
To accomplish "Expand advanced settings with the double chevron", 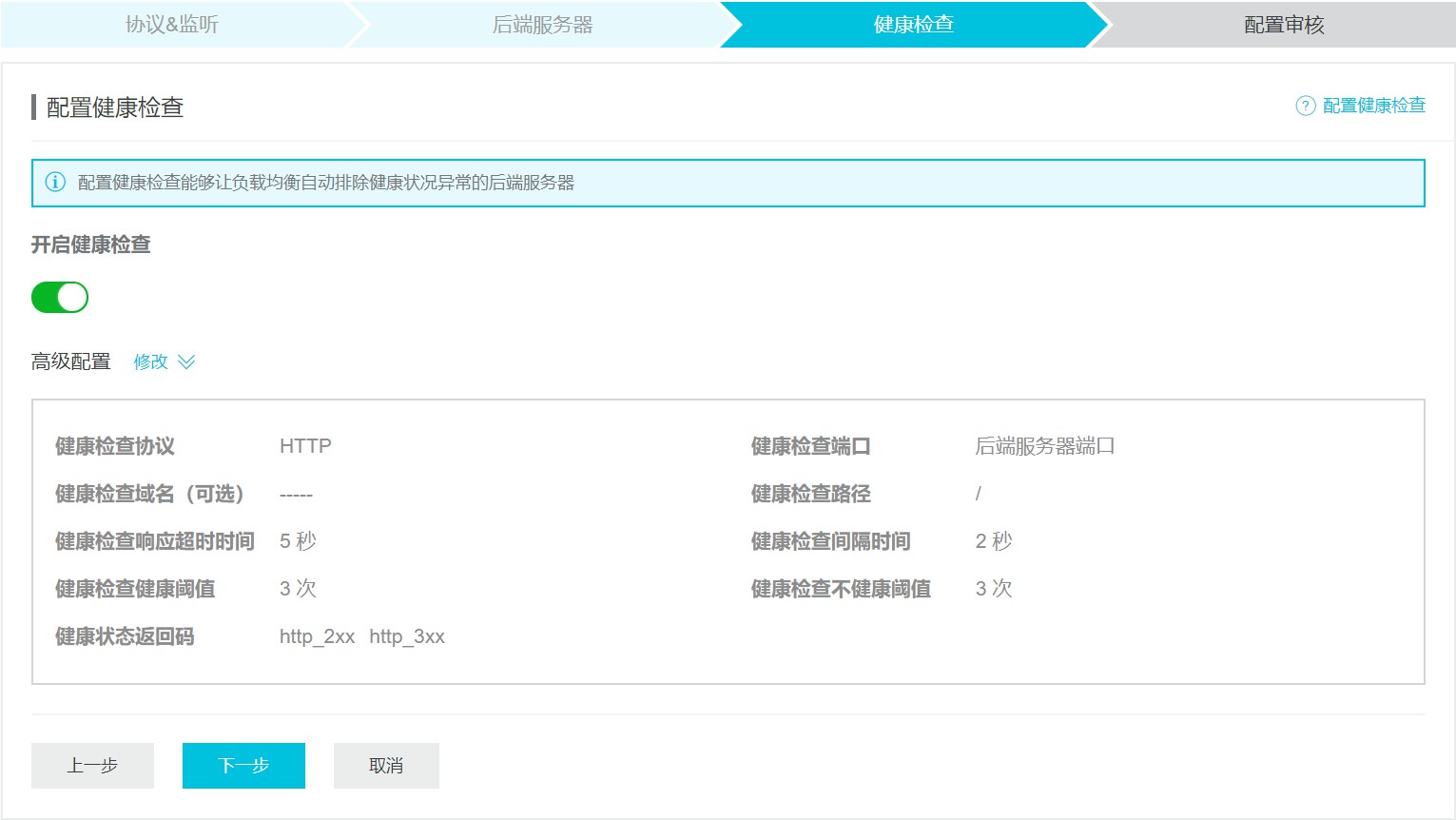I will tap(186, 361).
